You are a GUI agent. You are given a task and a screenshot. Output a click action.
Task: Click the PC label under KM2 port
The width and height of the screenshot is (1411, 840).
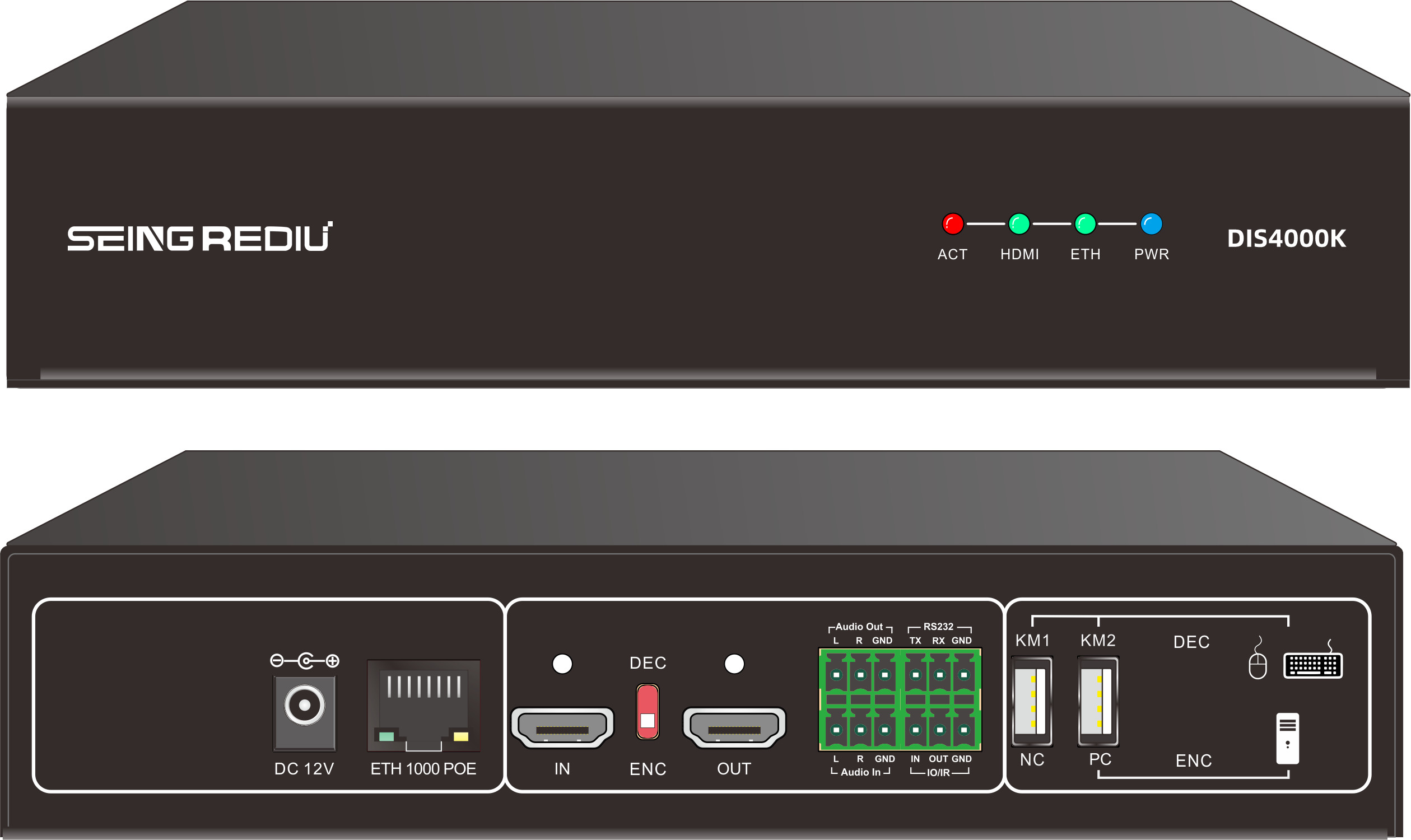[x=1100, y=759]
